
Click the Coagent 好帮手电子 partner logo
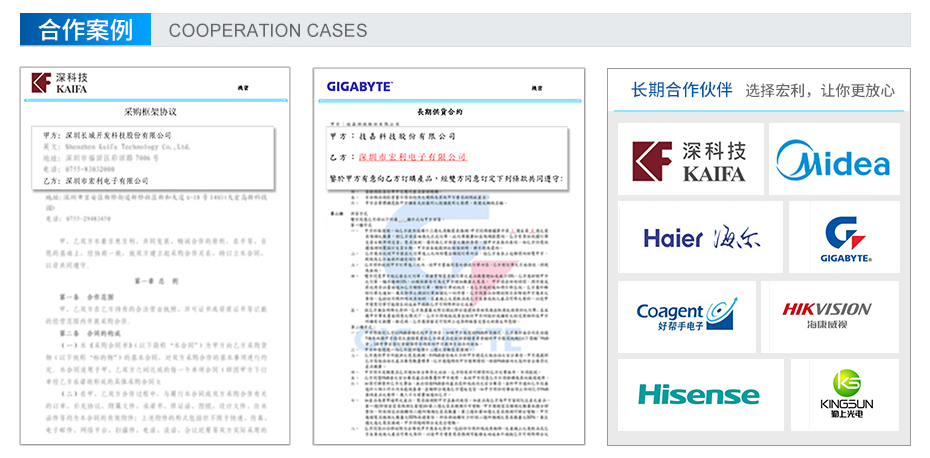(687, 314)
